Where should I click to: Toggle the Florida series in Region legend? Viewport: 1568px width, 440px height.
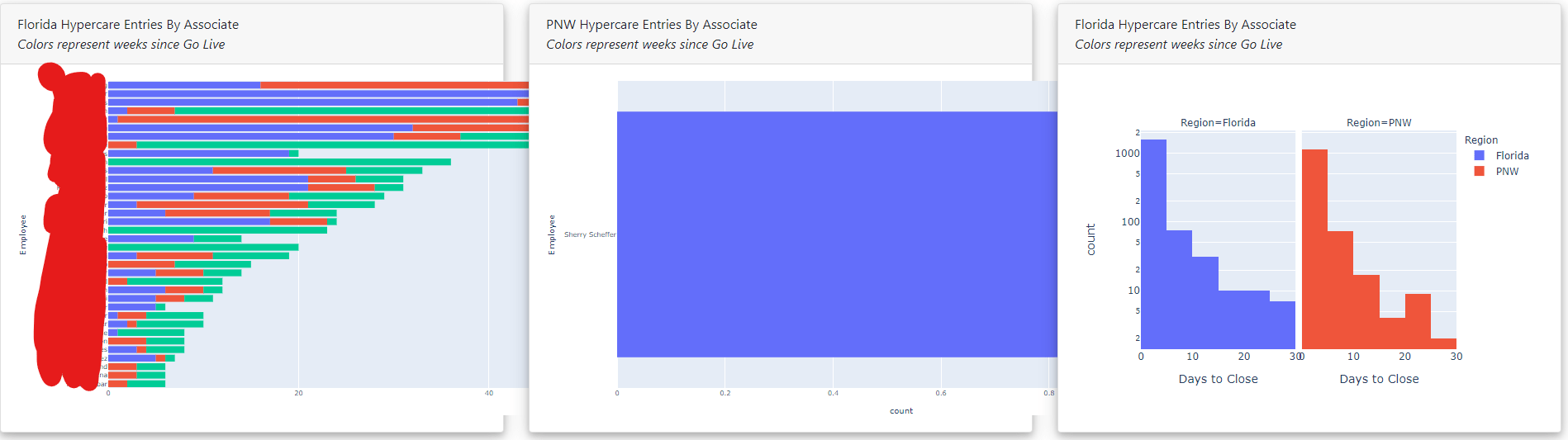click(1501, 155)
